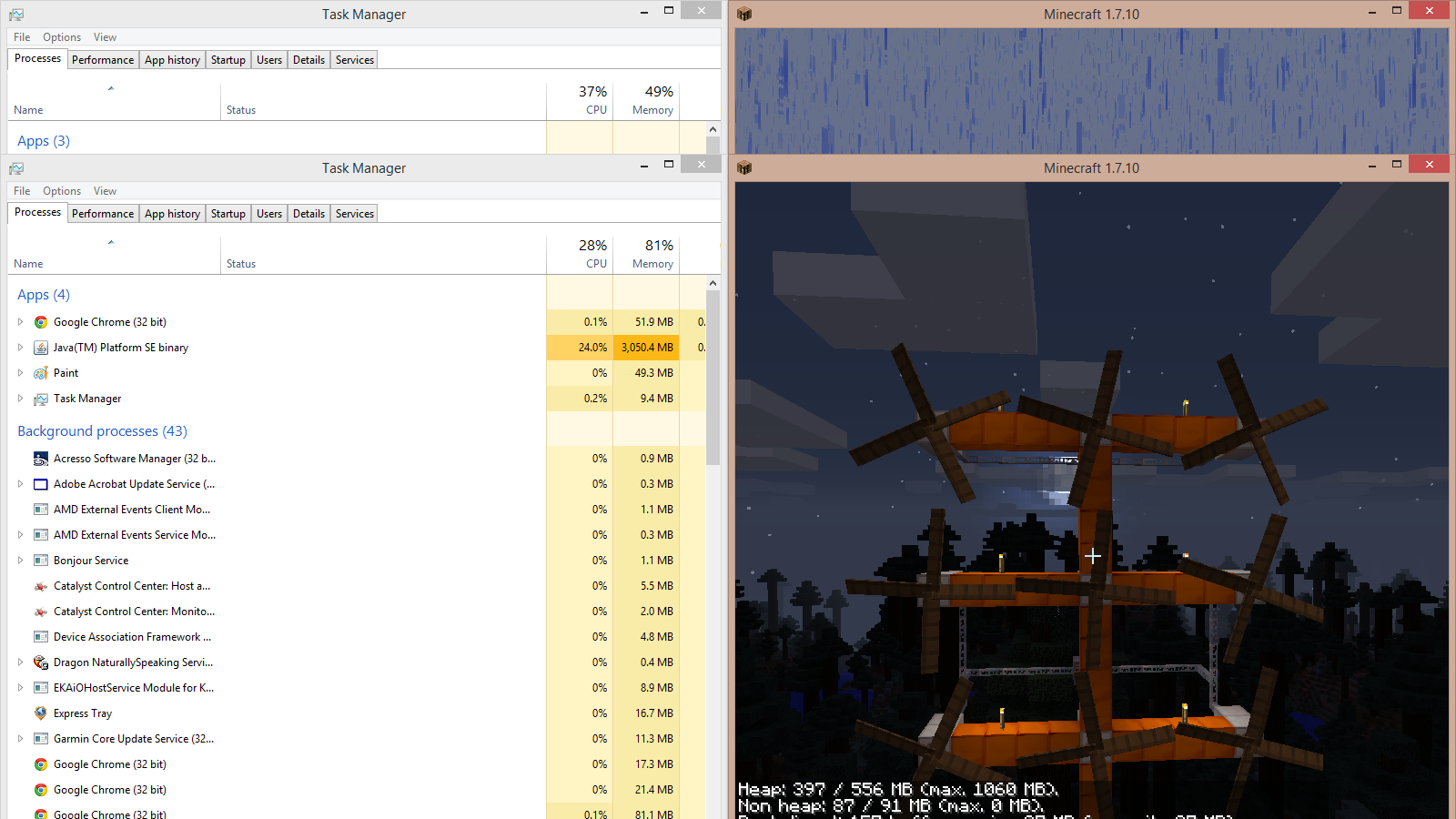The width and height of the screenshot is (1456, 819).
Task: Click the Bonjour Service process icon
Action: click(x=41, y=561)
